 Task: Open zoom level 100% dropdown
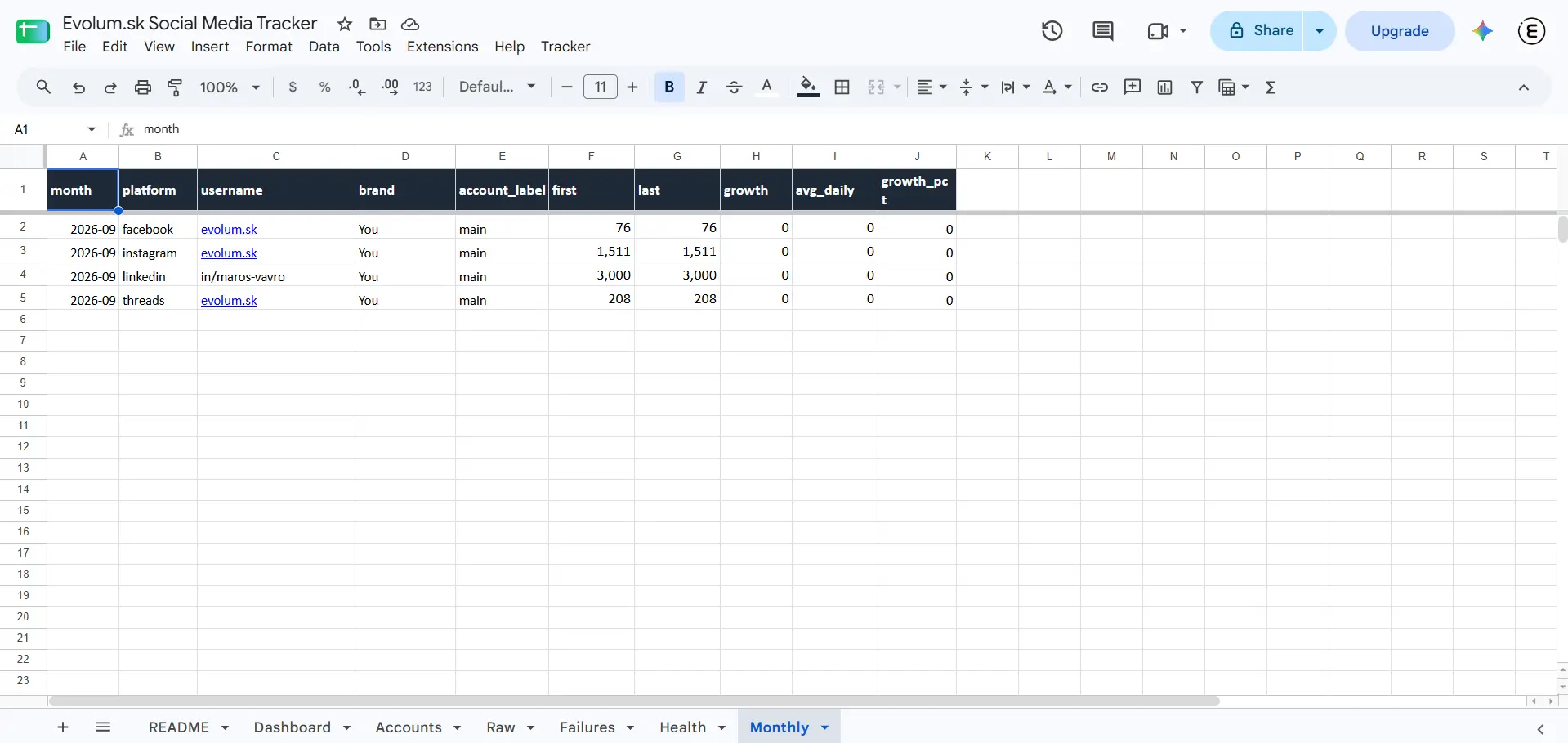point(230,87)
